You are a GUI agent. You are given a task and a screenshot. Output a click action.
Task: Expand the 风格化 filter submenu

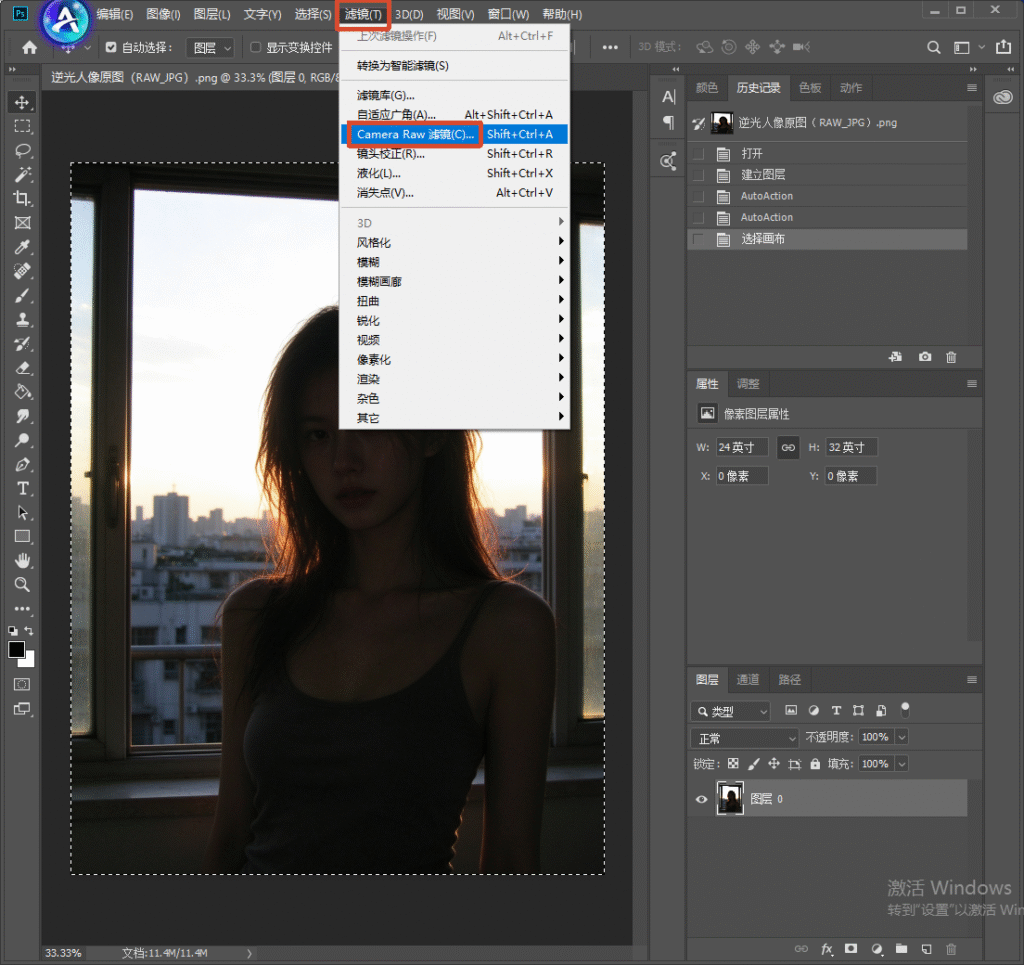(455, 242)
